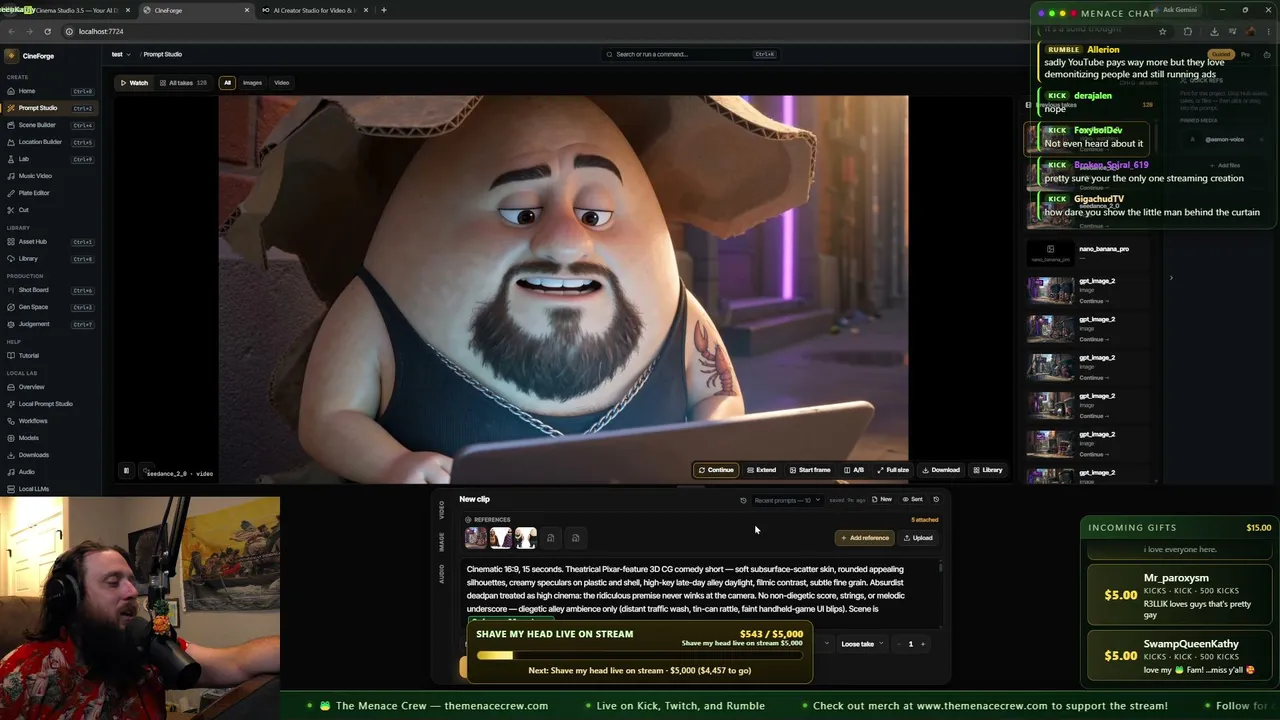The height and width of the screenshot is (720, 1280).
Task: Bookmark this page with the star icon
Action: click(1162, 31)
